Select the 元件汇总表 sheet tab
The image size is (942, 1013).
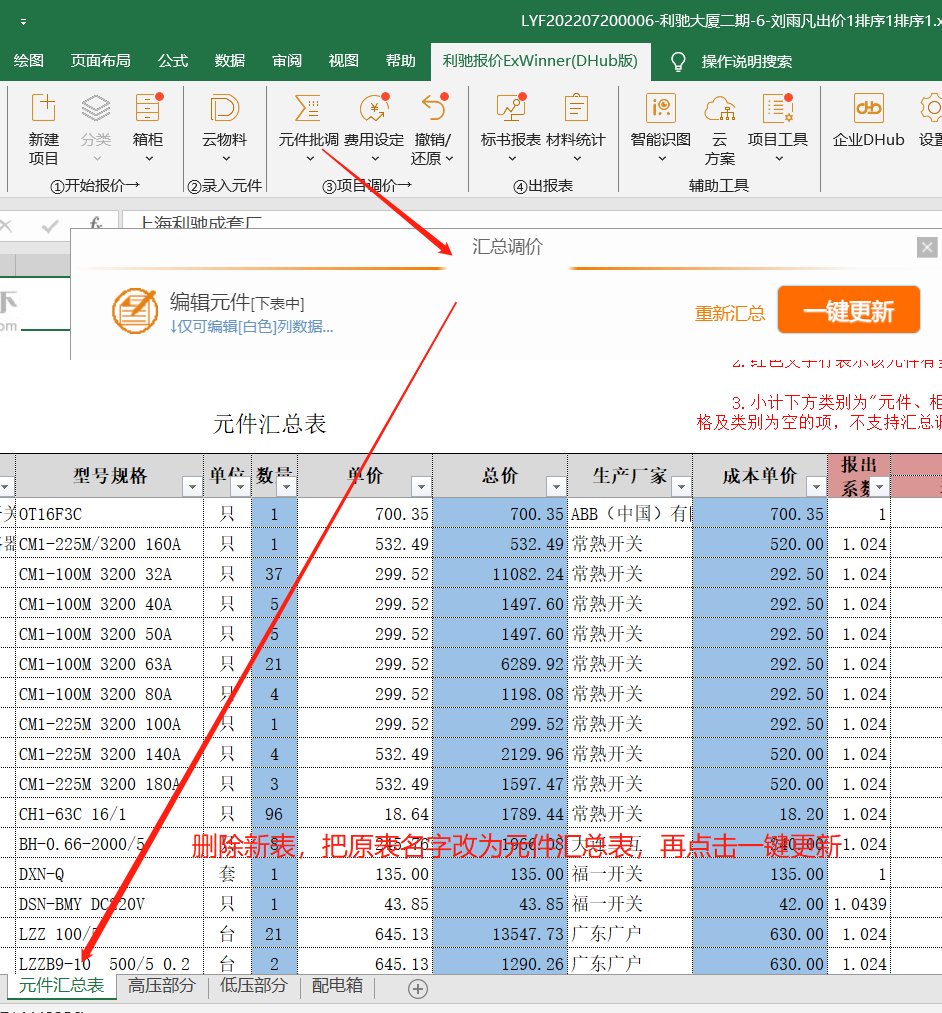tap(61, 985)
